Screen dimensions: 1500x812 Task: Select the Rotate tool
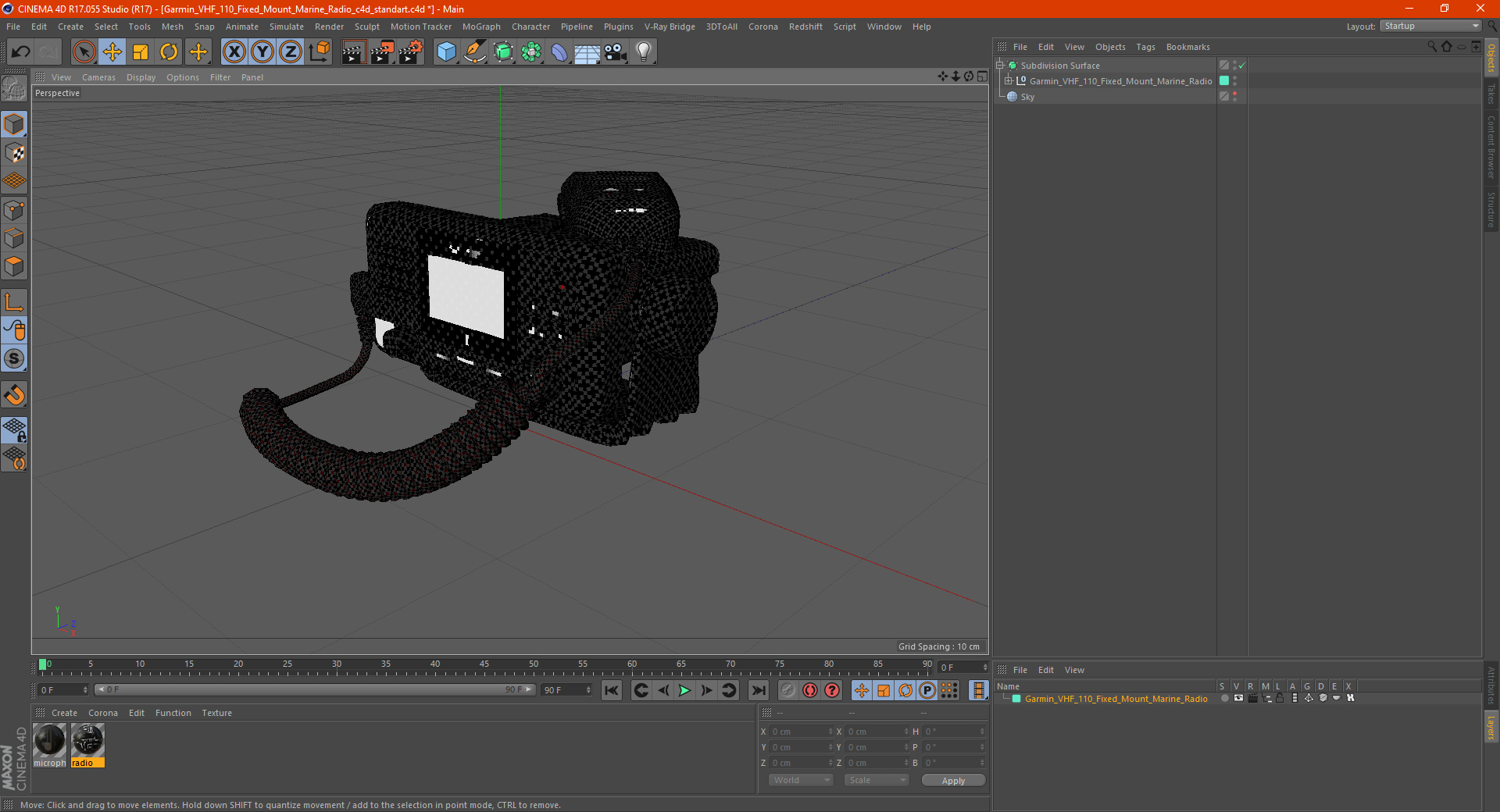click(169, 52)
